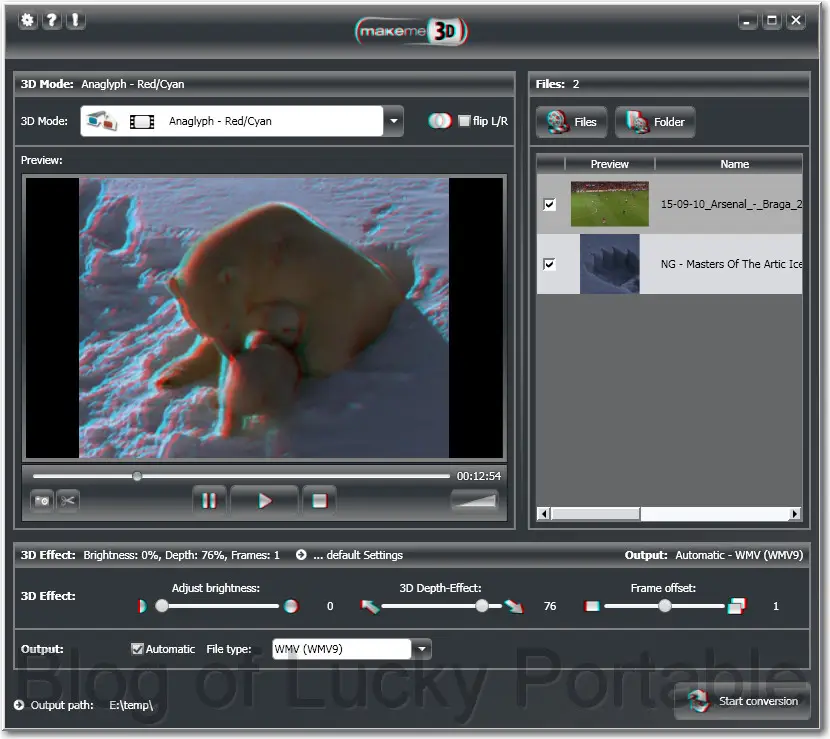
Task: Open help via question mark icon
Action: click(x=51, y=20)
